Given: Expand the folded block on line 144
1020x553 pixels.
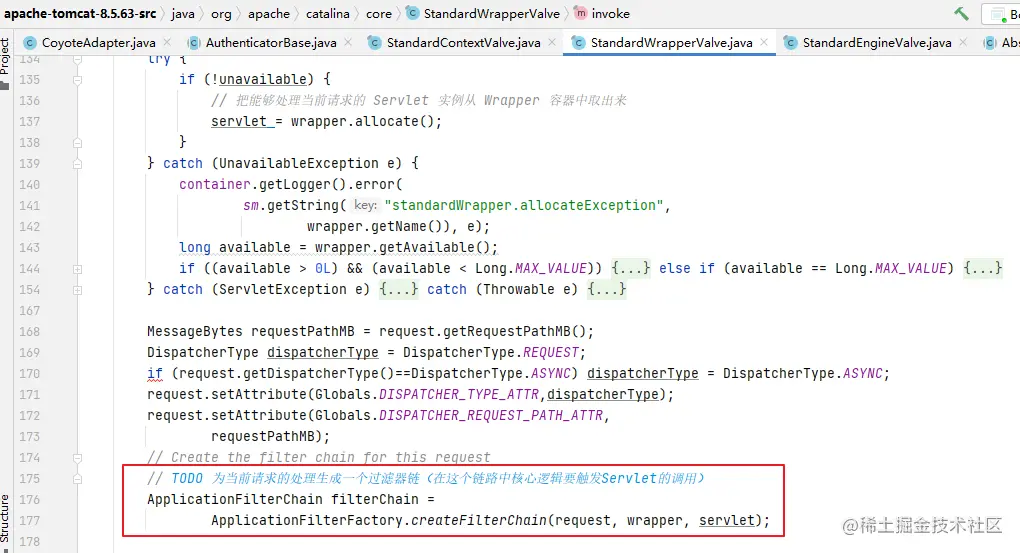Looking at the screenshot, I should [77, 269].
